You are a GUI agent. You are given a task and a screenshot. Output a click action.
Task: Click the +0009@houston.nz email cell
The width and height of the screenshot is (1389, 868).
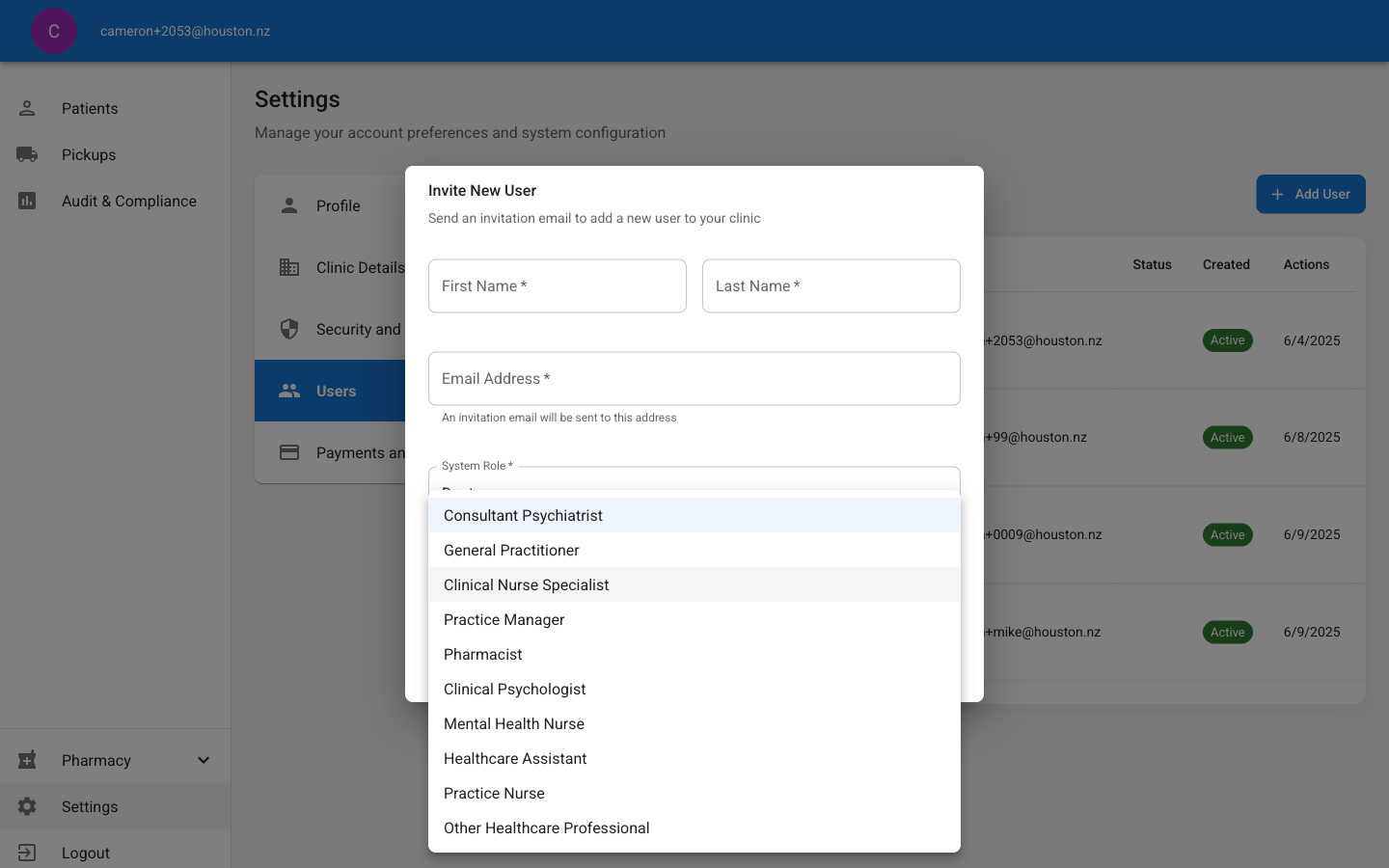click(1043, 534)
